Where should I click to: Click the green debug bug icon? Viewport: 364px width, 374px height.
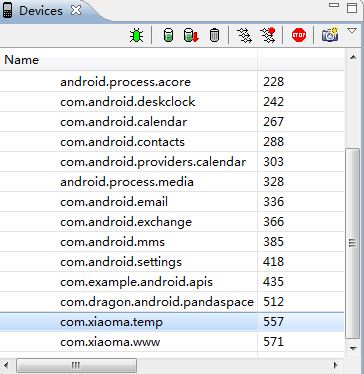click(136, 35)
